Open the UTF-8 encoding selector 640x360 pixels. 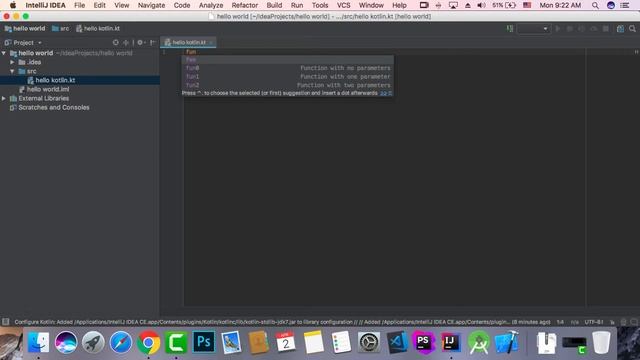pos(594,322)
